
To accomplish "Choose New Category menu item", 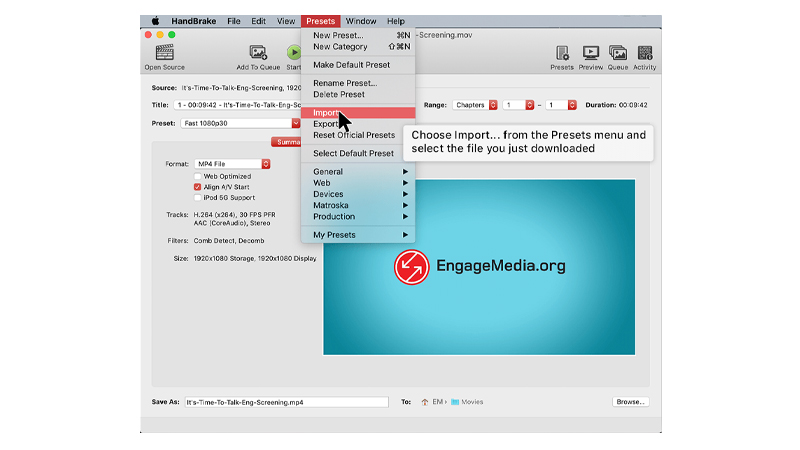I will 358,47.
